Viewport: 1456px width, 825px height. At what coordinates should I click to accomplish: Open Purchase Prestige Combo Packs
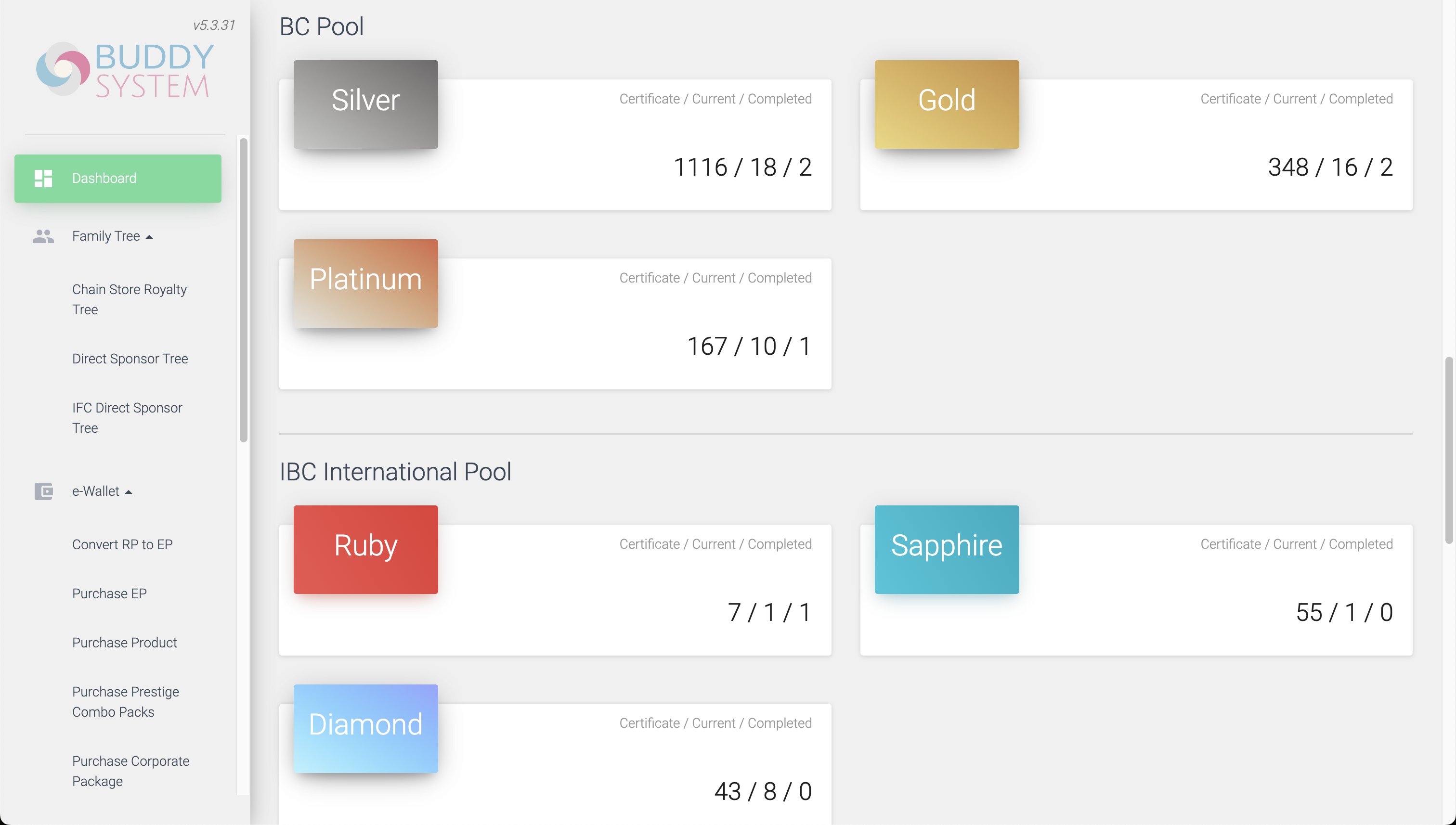pyautogui.click(x=125, y=701)
